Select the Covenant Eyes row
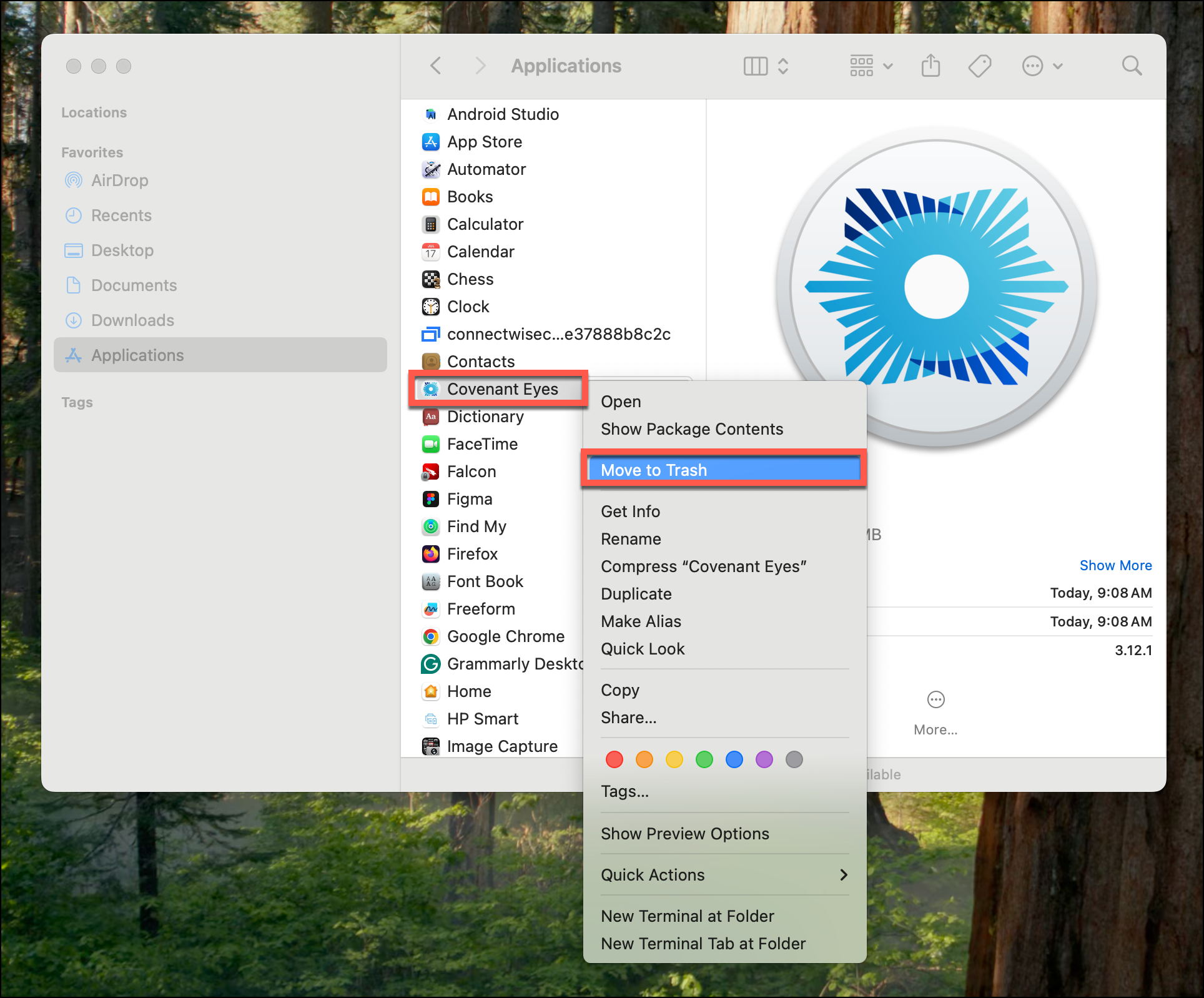This screenshot has width=1204, height=998. 497,389
